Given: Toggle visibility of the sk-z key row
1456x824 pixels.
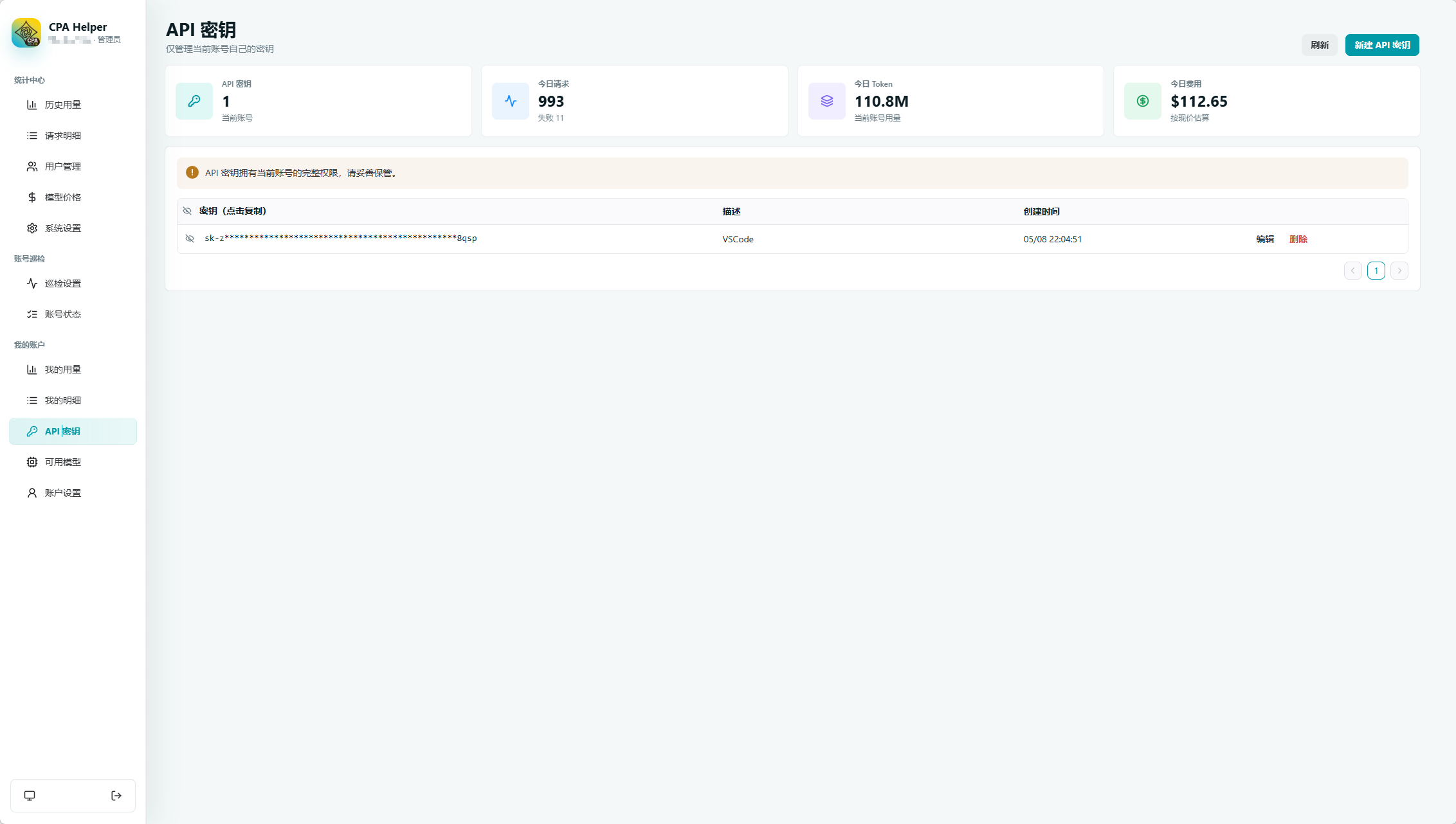Looking at the screenshot, I should pyautogui.click(x=190, y=238).
